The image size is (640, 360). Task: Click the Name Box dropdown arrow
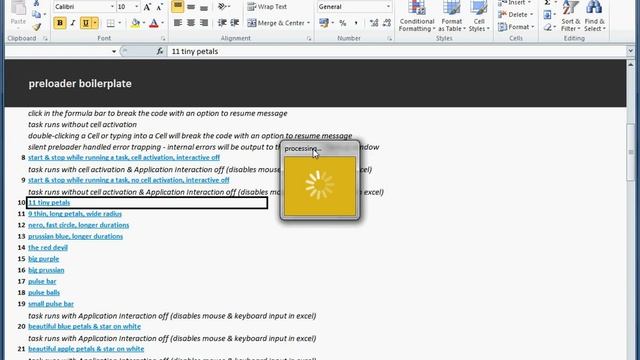tap(114, 51)
